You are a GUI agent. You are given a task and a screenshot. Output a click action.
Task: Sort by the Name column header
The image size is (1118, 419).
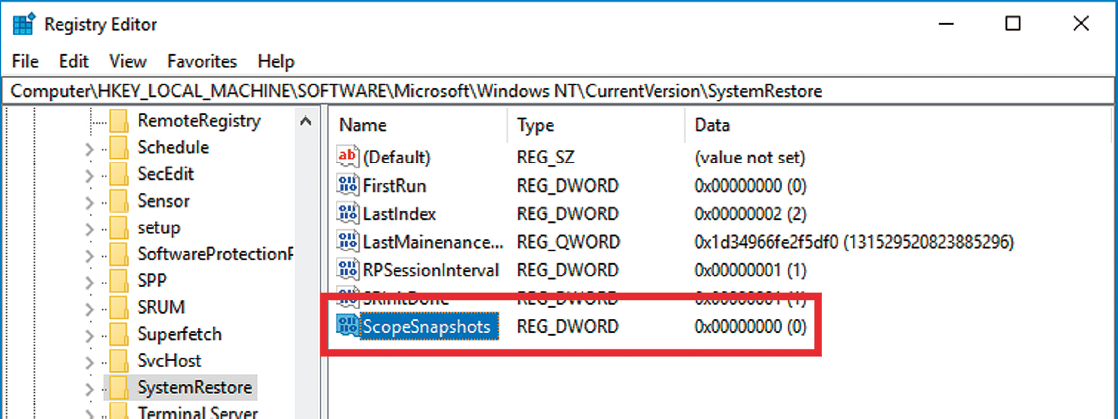[x=362, y=125]
